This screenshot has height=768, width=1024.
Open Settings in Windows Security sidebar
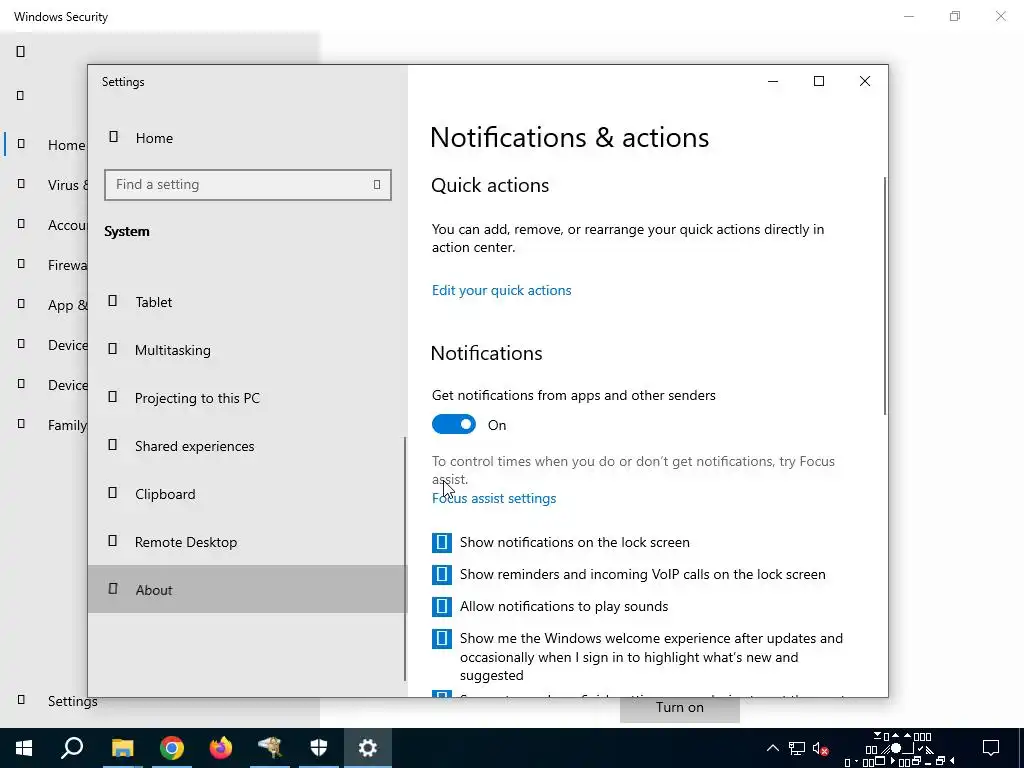point(72,701)
